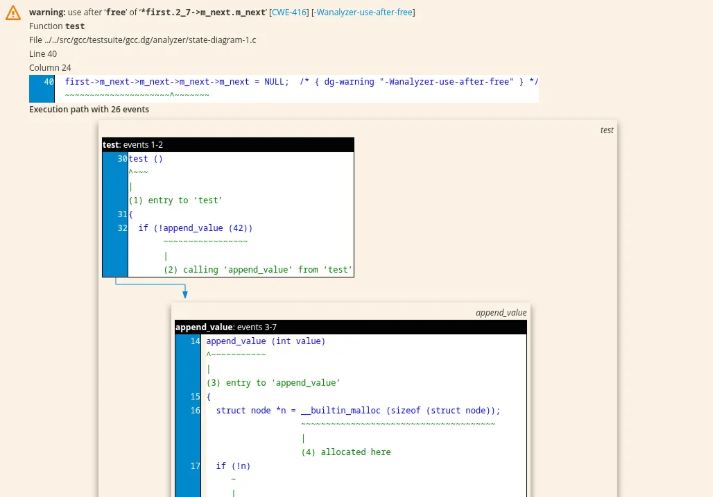Click the italic 'test' frame label
Viewport: 713px width, 497px height.
coord(606,130)
